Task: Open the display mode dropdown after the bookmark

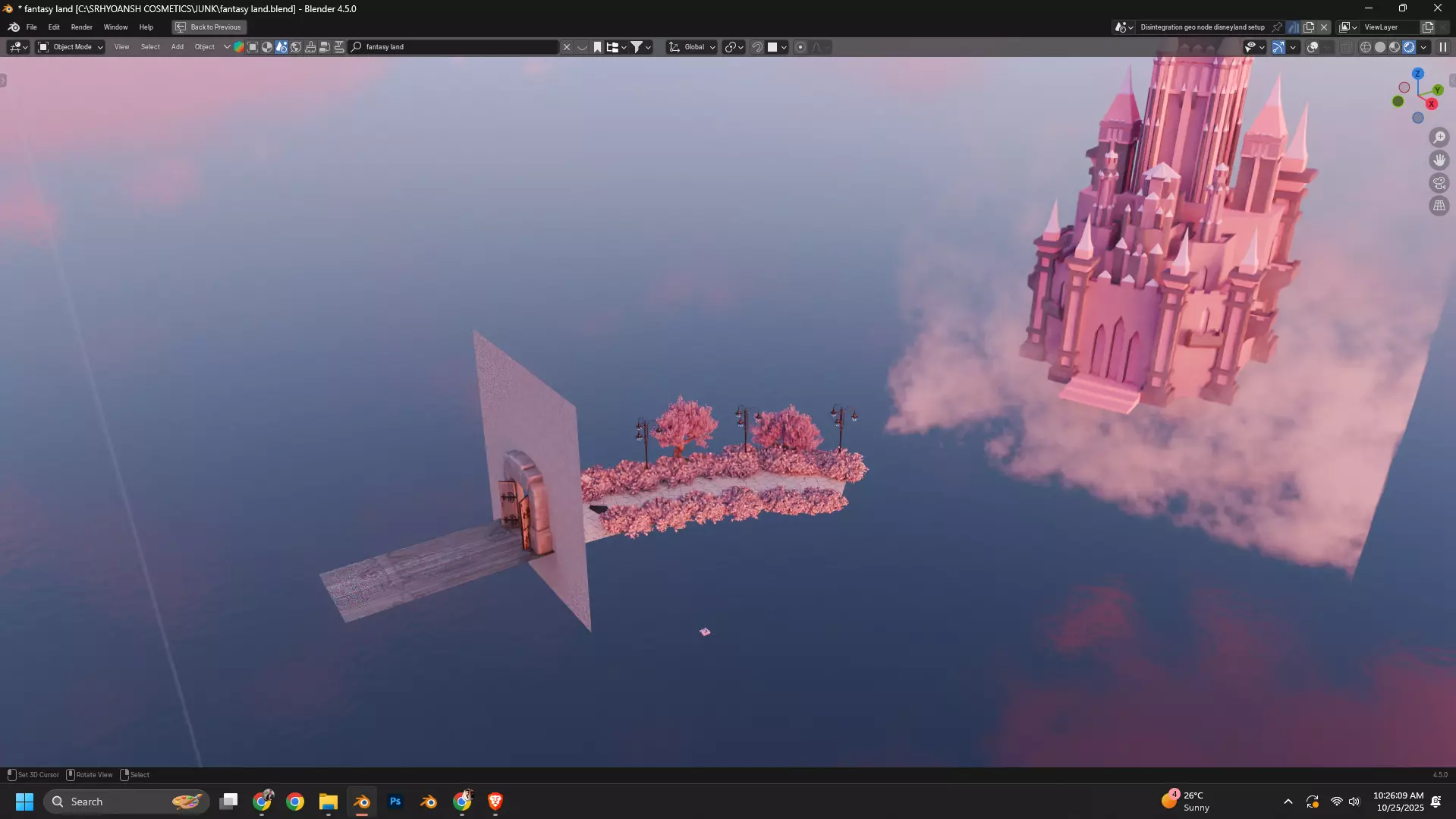Action: point(616,47)
